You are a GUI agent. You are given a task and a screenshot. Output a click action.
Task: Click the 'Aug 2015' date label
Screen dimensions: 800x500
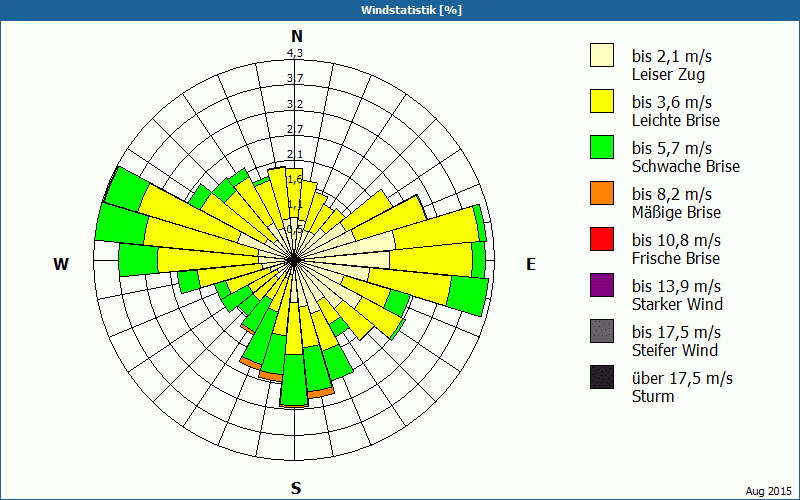(x=769, y=491)
